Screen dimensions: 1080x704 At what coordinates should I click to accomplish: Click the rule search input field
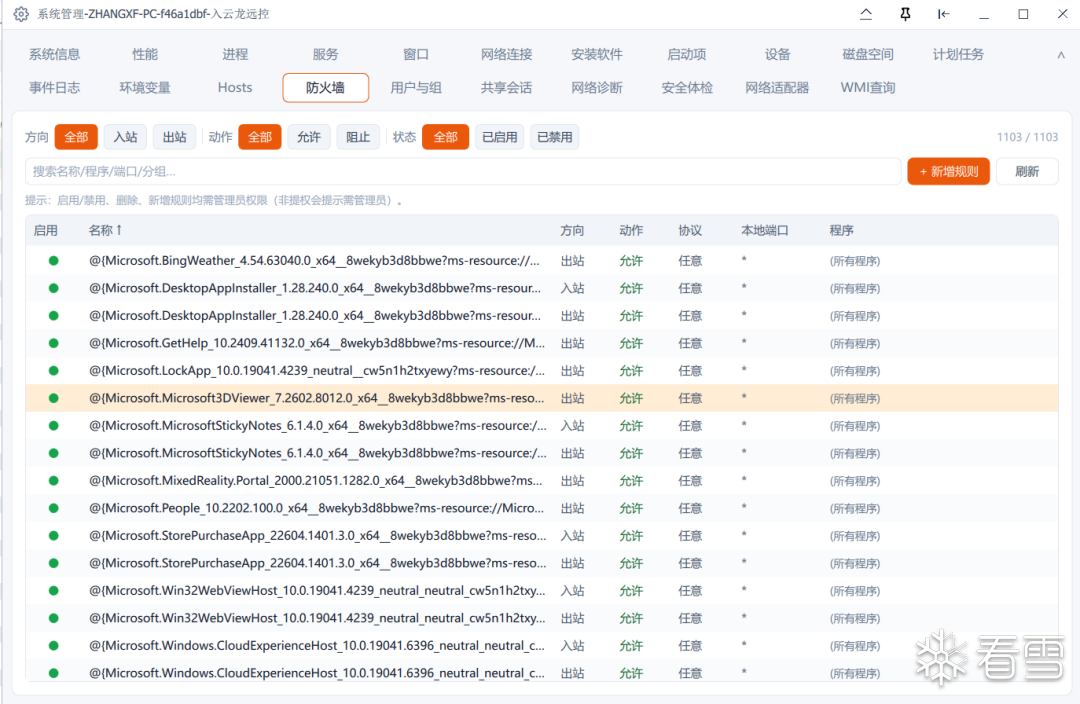pos(463,172)
